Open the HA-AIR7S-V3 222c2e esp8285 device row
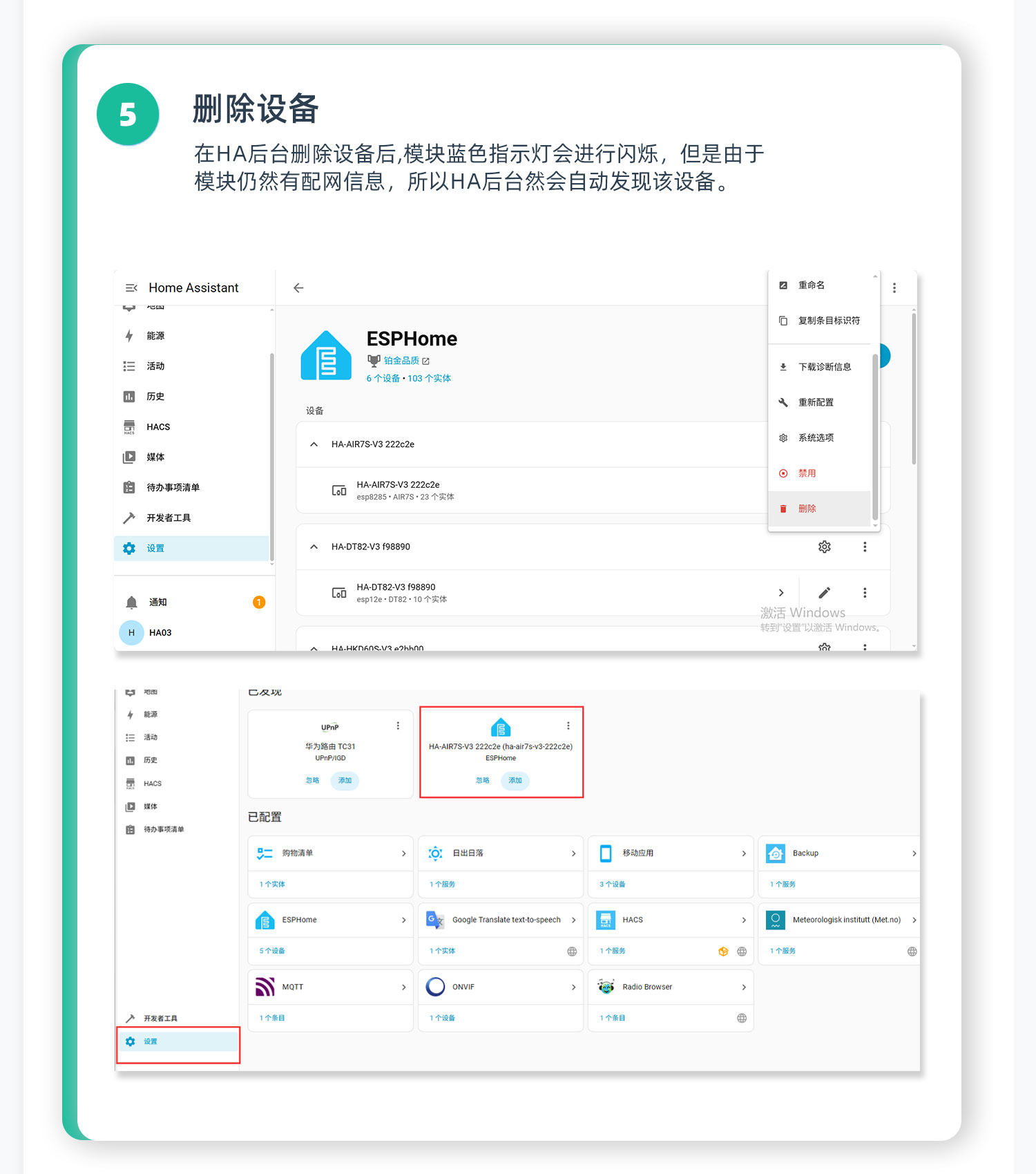The width and height of the screenshot is (1036, 1174). pyautogui.click(x=532, y=491)
